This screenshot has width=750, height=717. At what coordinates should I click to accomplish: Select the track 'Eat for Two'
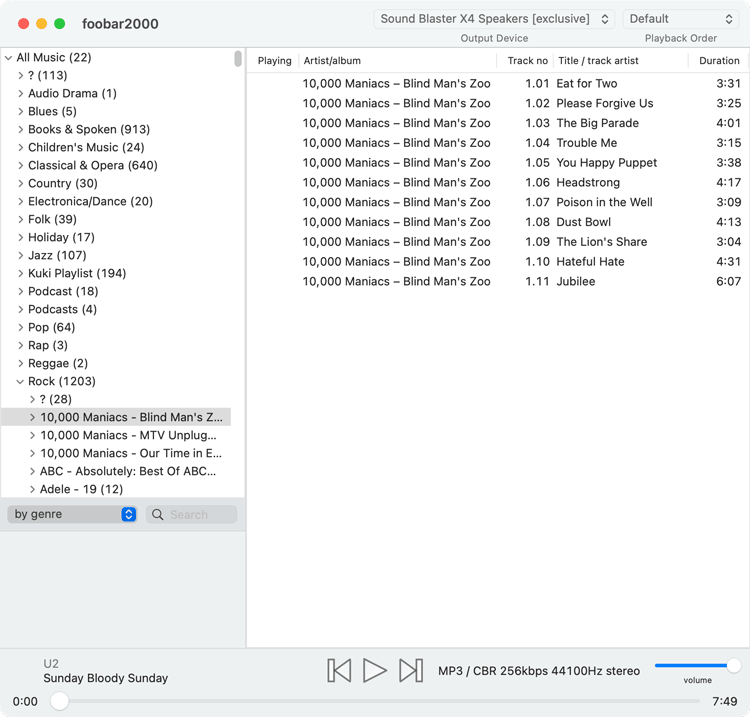[x=586, y=84]
